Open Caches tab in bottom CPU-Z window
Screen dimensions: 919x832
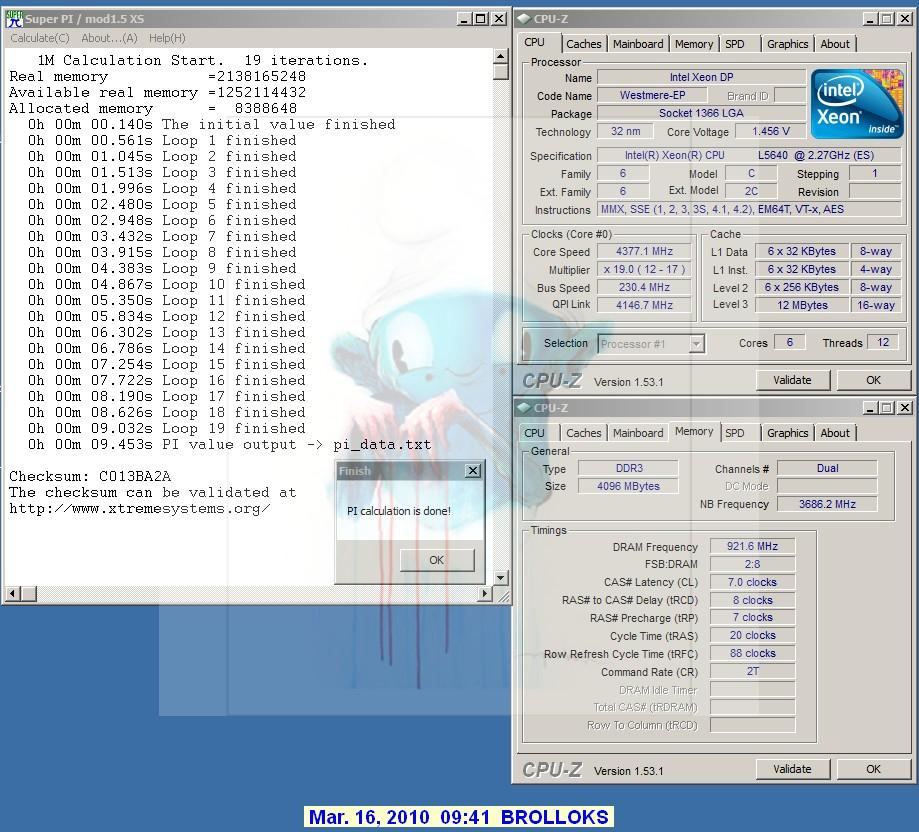point(584,433)
